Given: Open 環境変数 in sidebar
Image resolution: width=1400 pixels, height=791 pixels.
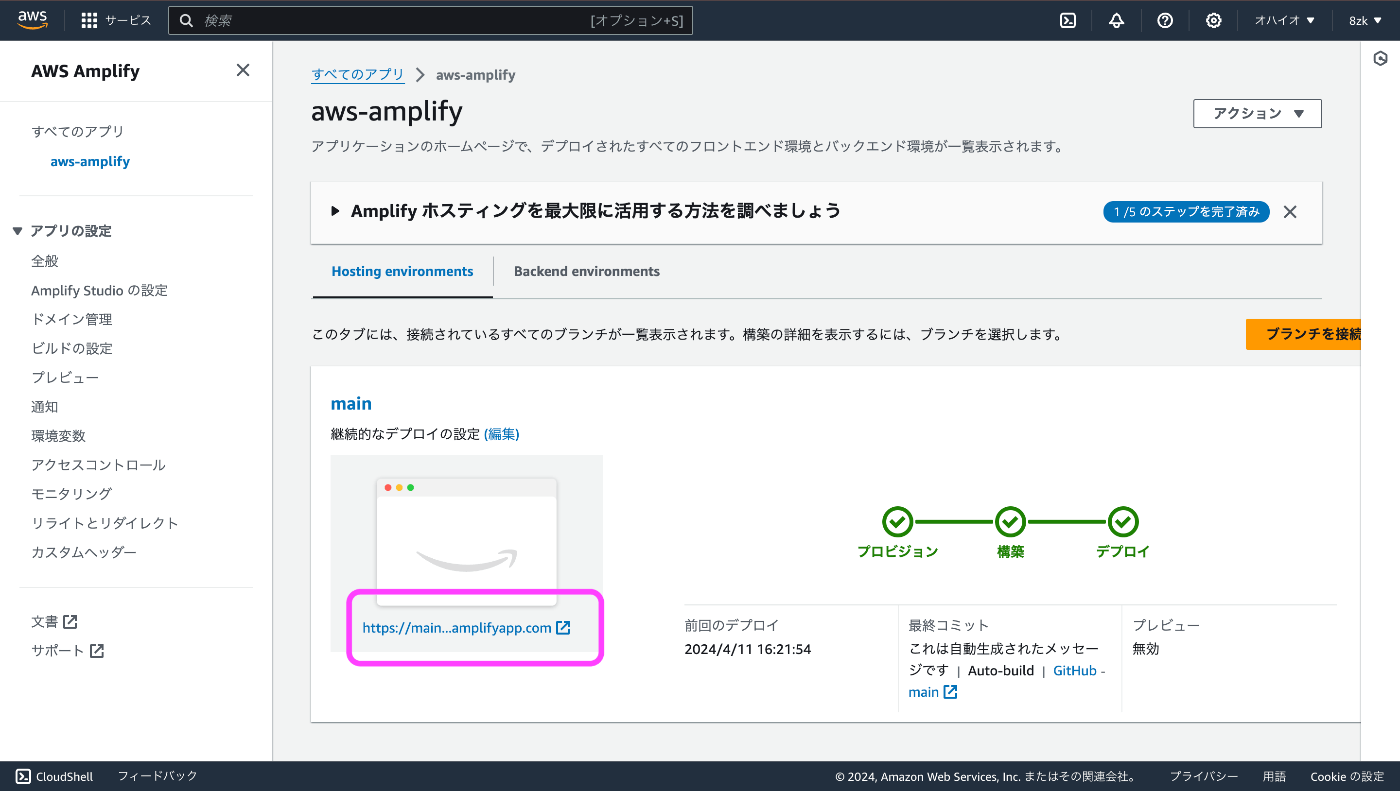Looking at the screenshot, I should coord(58,435).
